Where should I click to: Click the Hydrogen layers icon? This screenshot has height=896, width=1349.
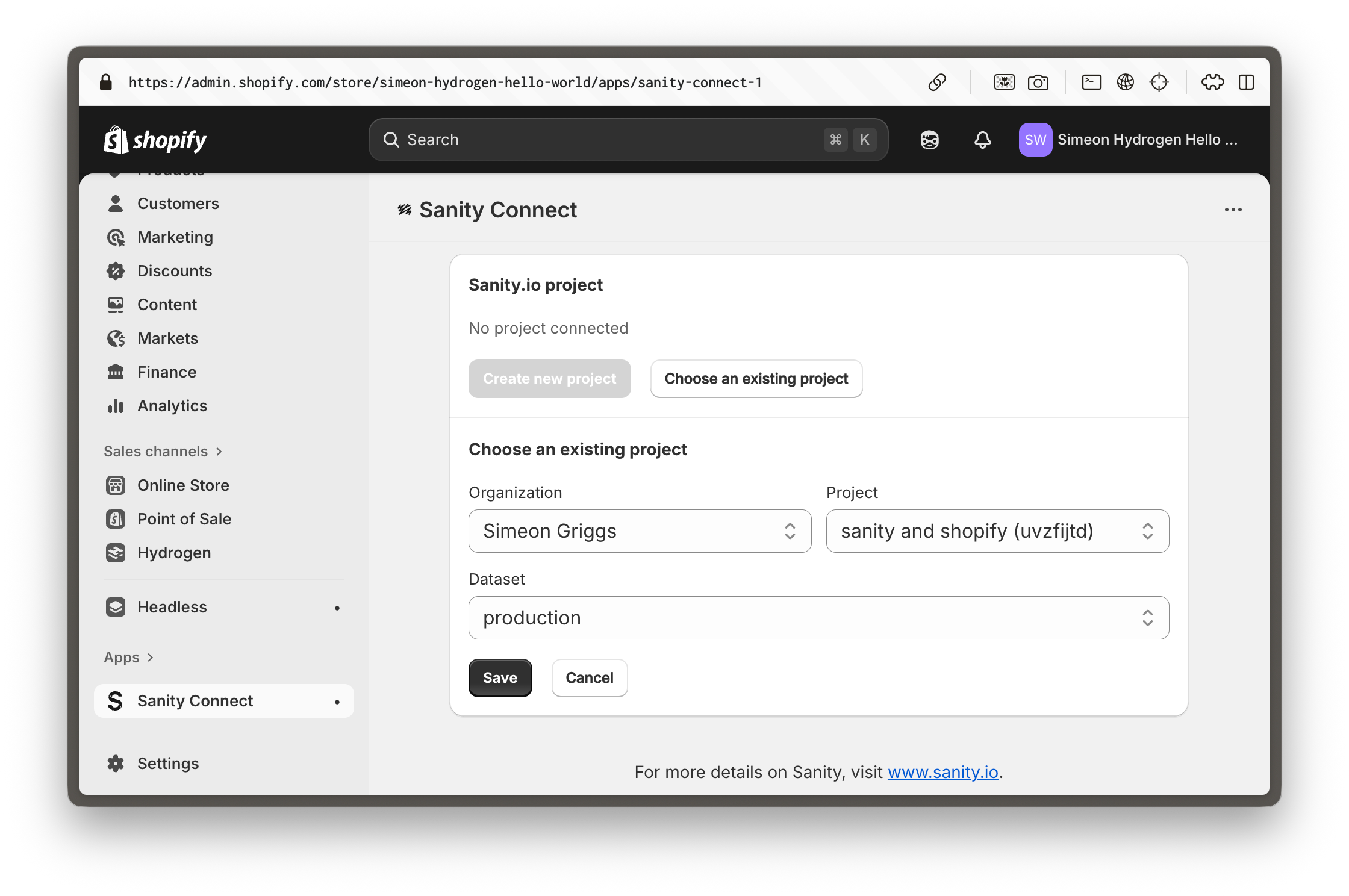tap(116, 553)
